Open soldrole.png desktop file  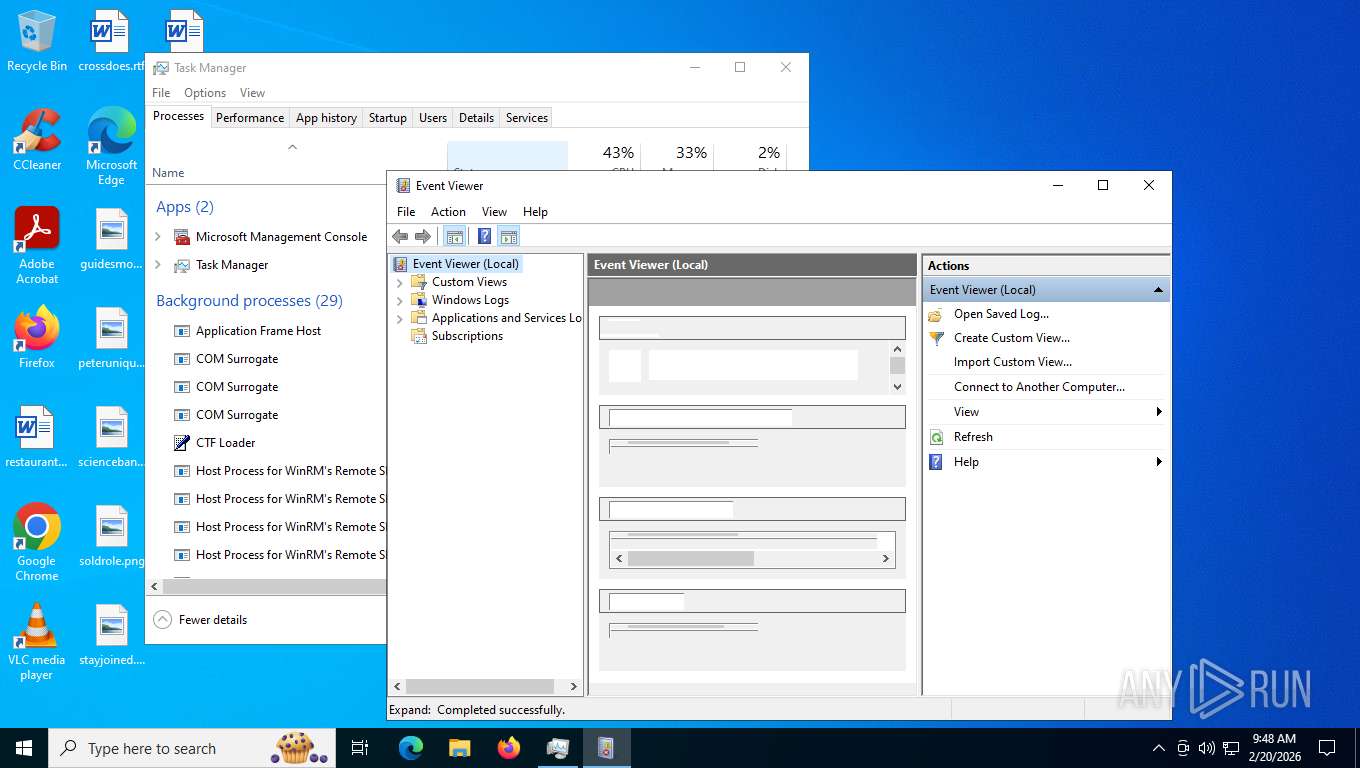112,536
